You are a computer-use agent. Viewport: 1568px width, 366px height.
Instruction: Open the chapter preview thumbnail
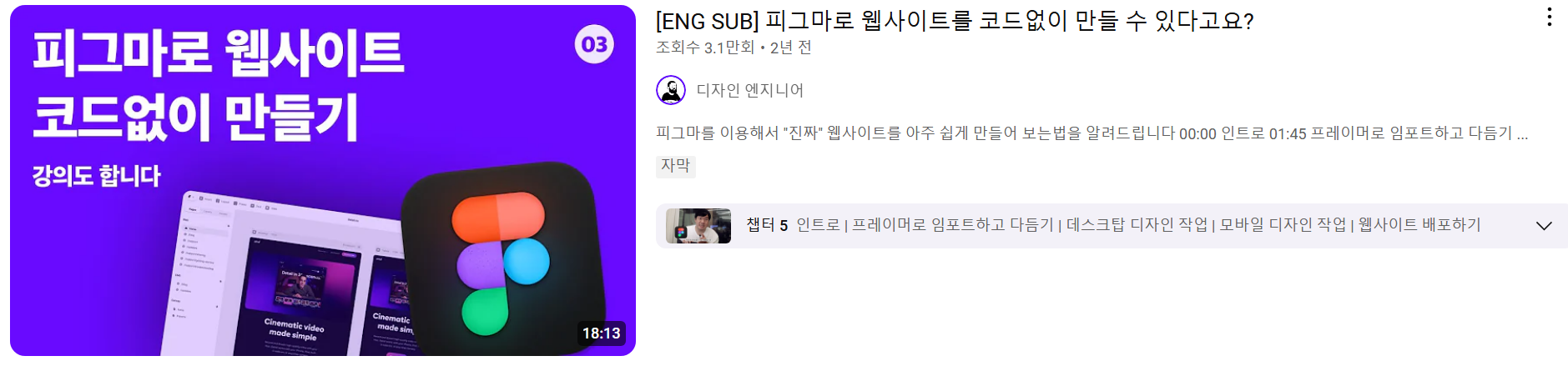coord(698,226)
